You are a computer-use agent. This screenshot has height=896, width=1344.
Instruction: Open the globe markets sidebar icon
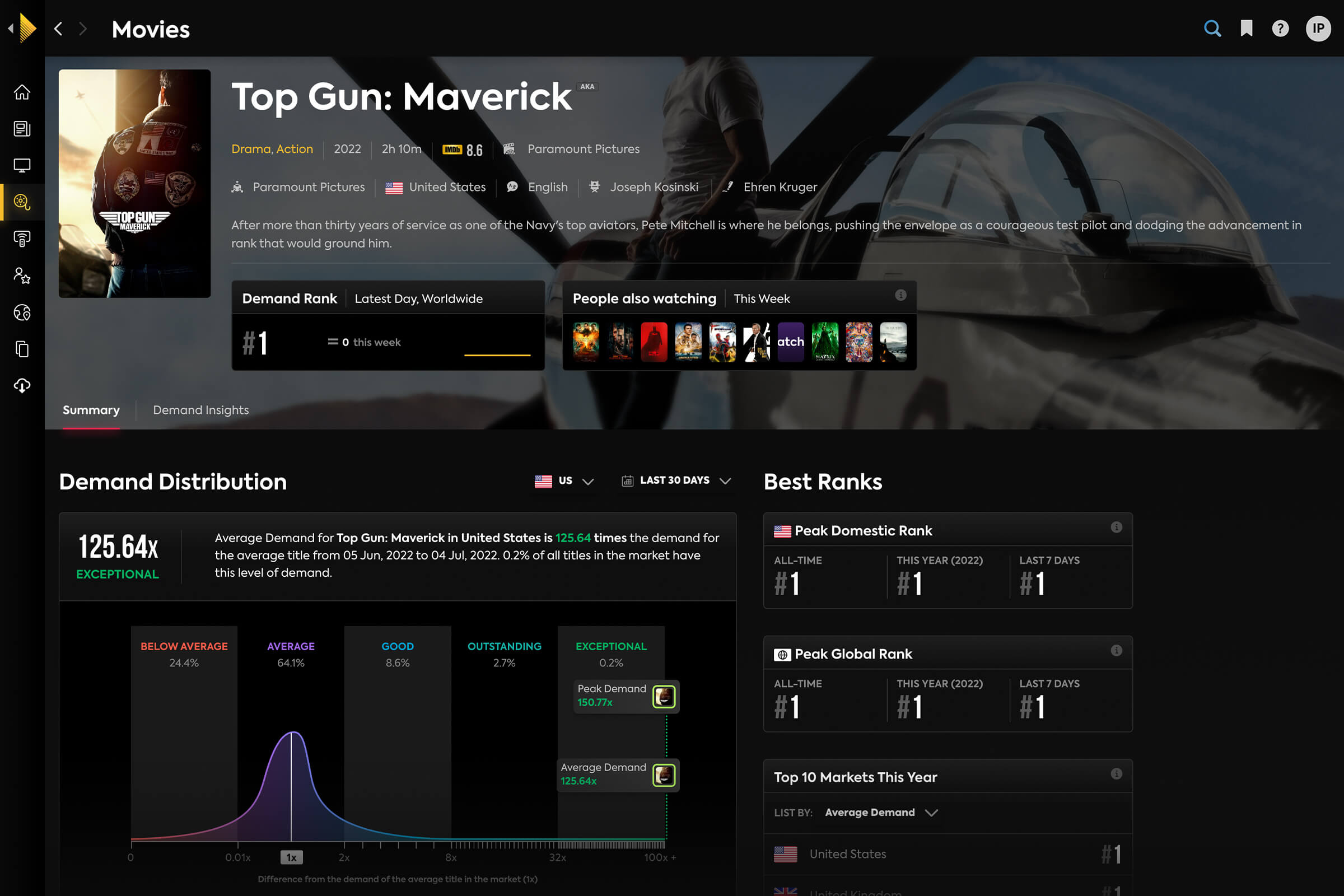click(22, 312)
